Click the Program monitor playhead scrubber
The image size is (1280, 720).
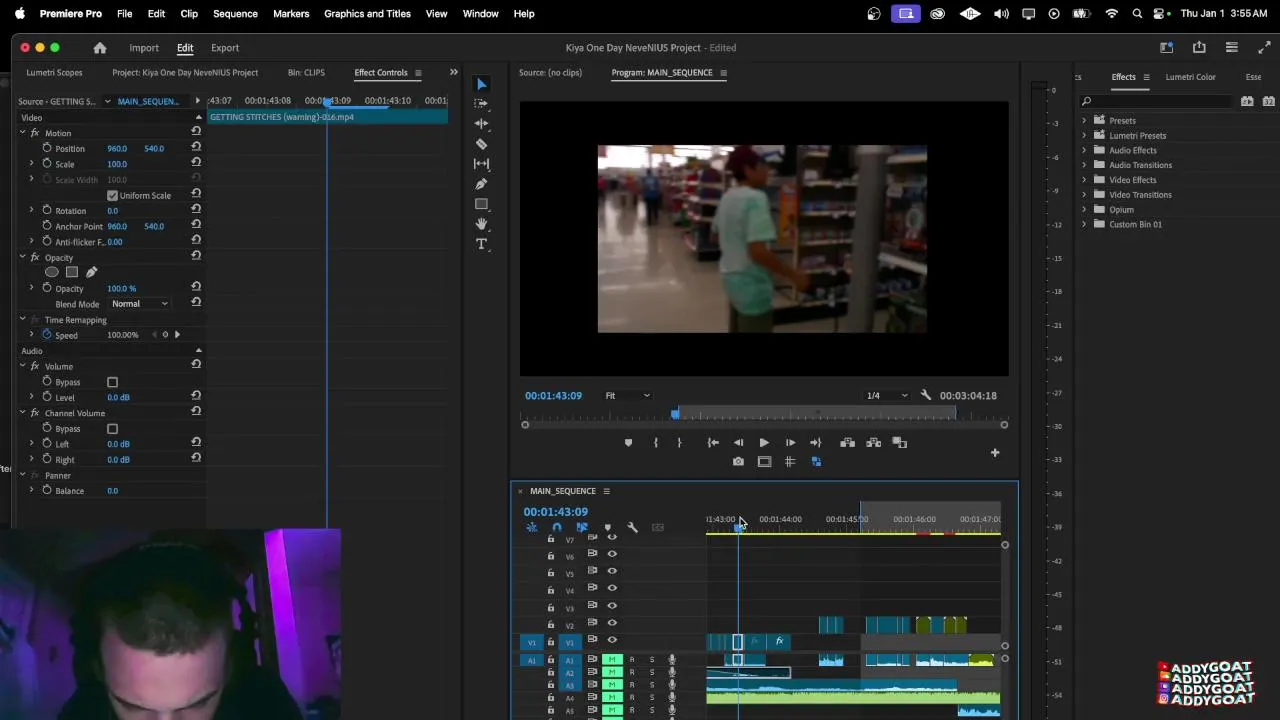(x=676, y=414)
